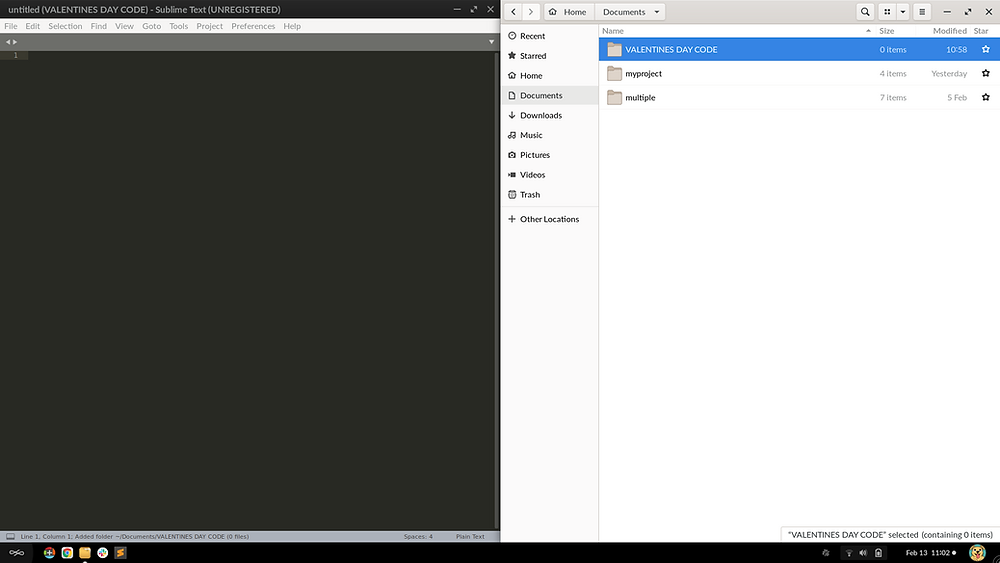Open the Selection menu in Sublime Text
Image resolution: width=1000 pixels, height=563 pixels.
point(65,26)
